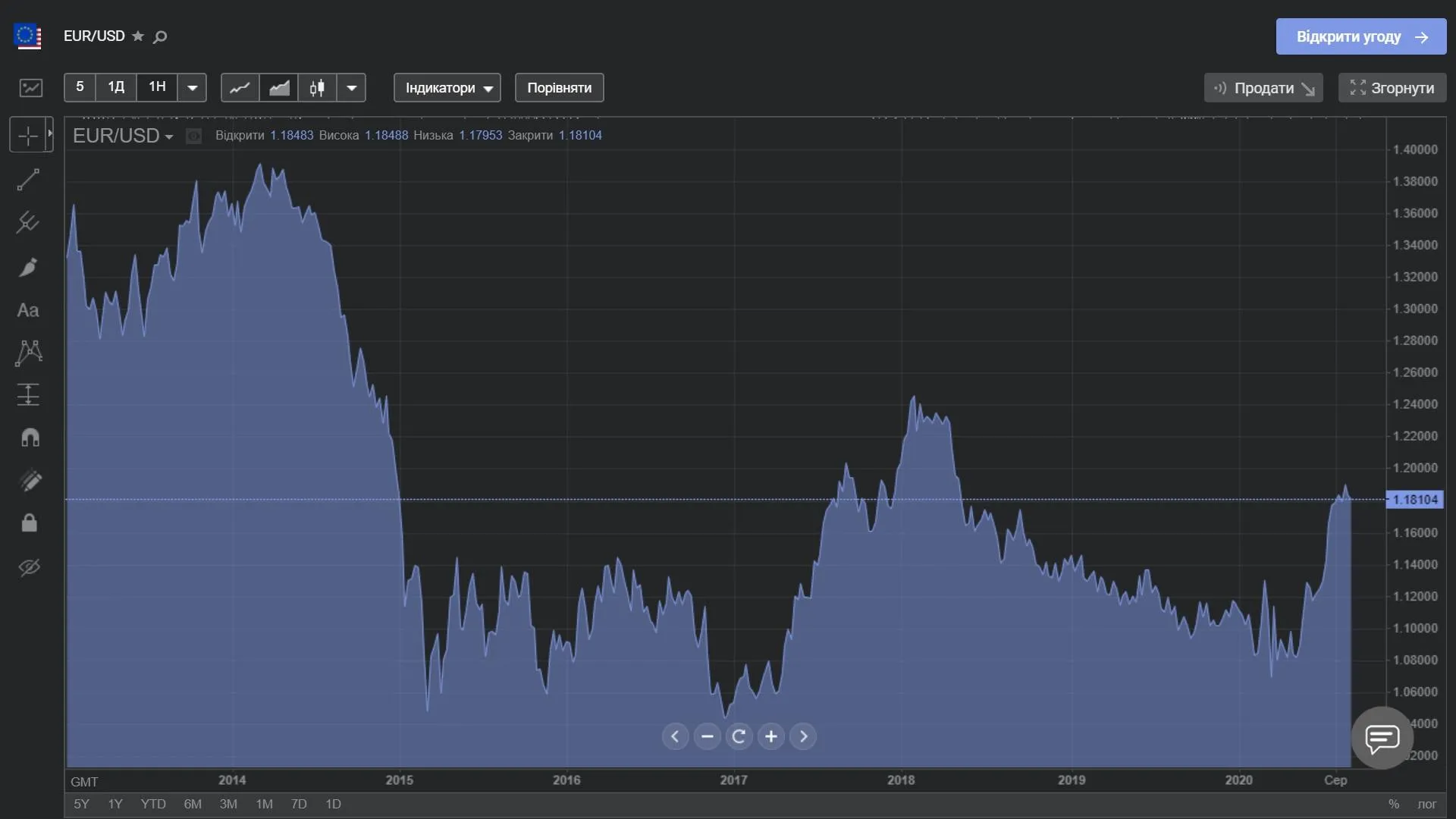Image resolution: width=1456 pixels, height=819 pixels.
Task: Open the live chat bubble
Action: (x=1382, y=738)
